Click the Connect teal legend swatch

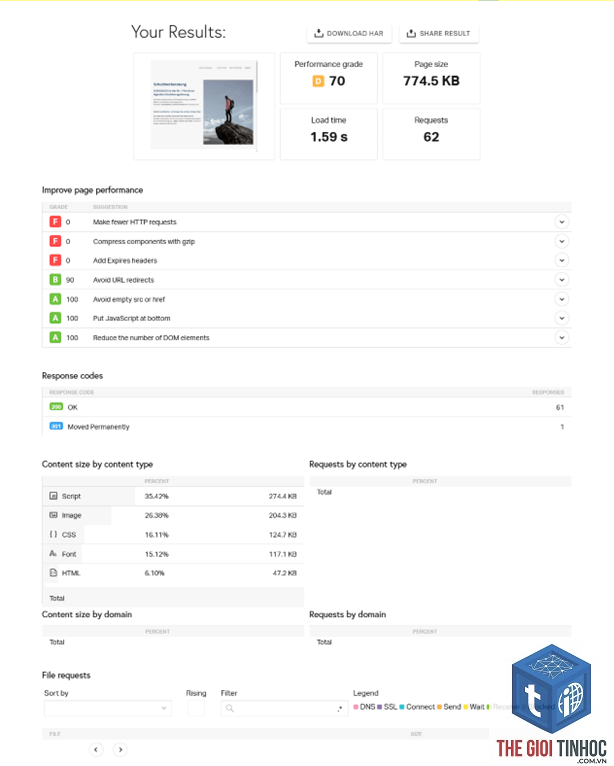[402, 707]
